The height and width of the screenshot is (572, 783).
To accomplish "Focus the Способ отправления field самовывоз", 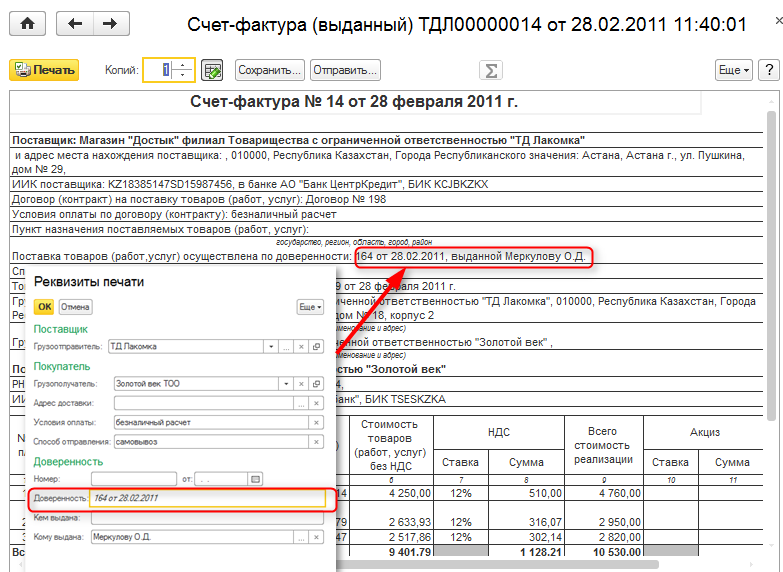I will (x=211, y=442).
